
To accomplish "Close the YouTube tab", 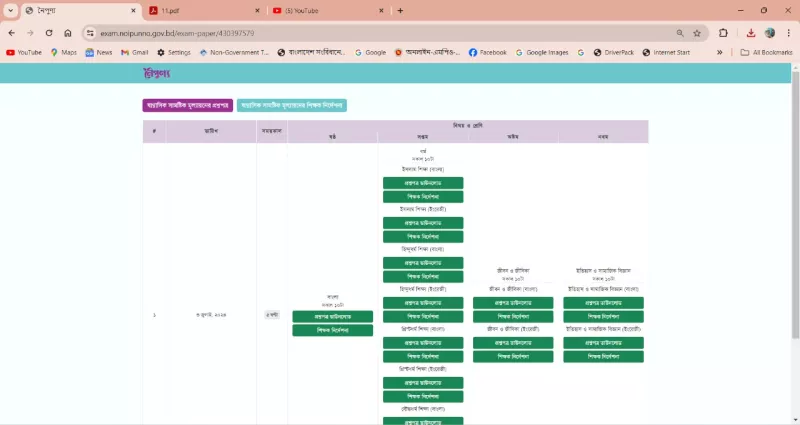I will tap(381, 10).
